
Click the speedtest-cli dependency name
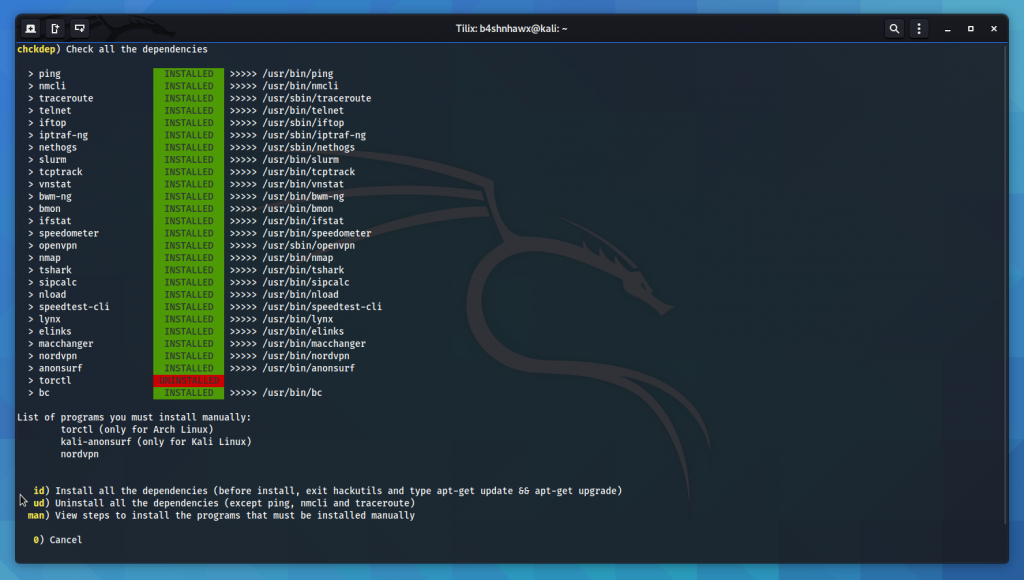point(74,307)
